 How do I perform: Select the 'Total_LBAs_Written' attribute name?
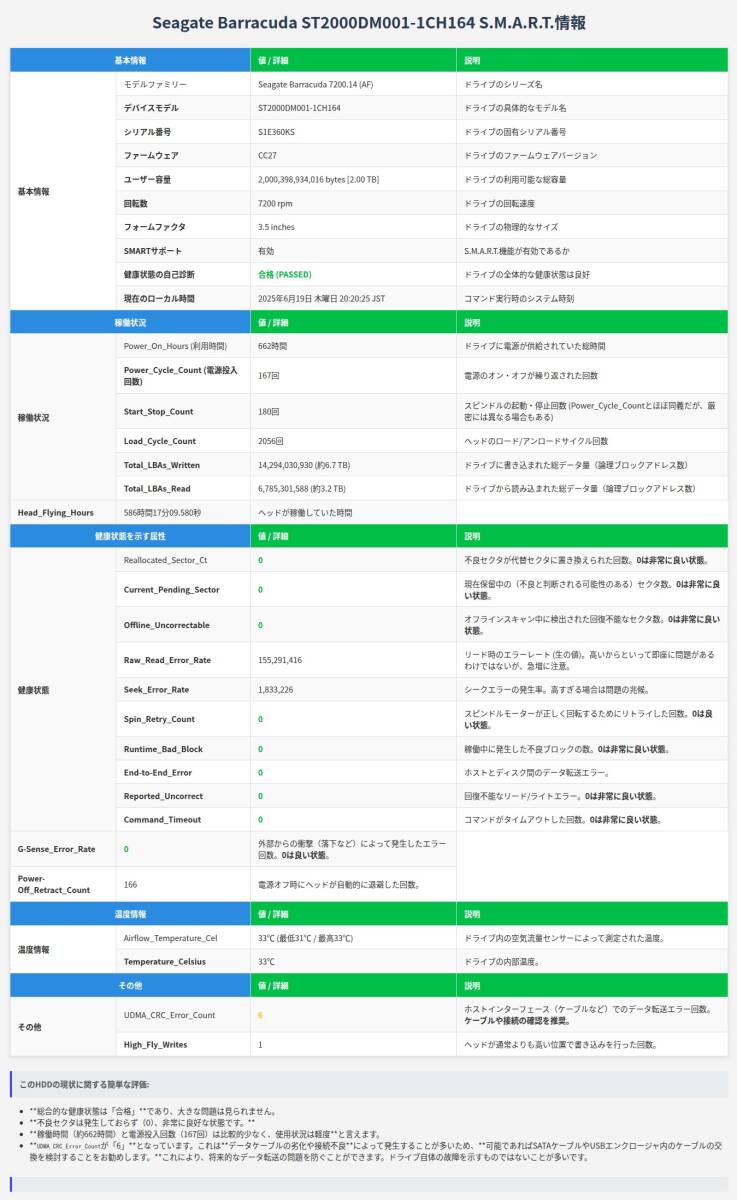[162, 465]
